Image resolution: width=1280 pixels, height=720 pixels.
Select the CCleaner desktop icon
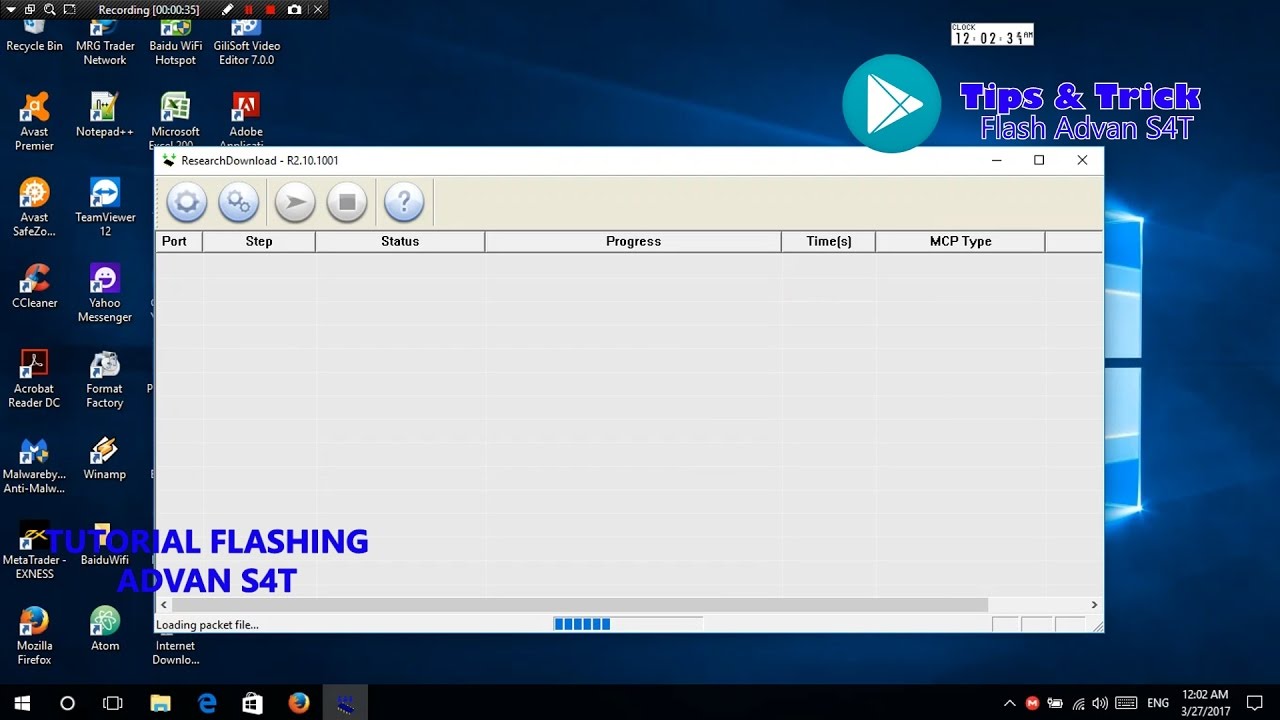click(35, 287)
